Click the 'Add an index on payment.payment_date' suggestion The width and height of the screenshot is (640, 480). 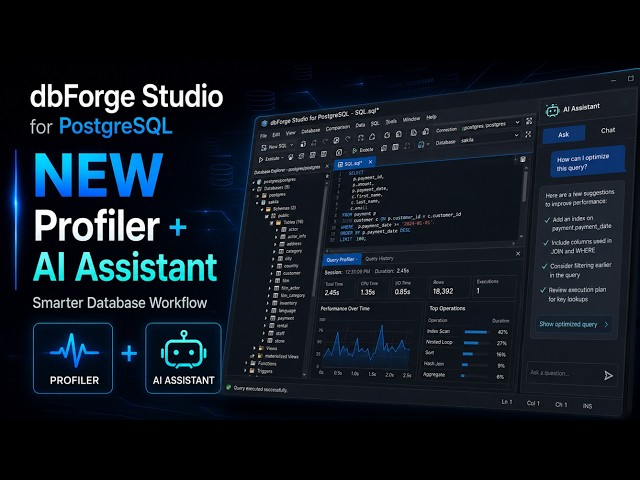pyautogui.click(x=578, y=223)
